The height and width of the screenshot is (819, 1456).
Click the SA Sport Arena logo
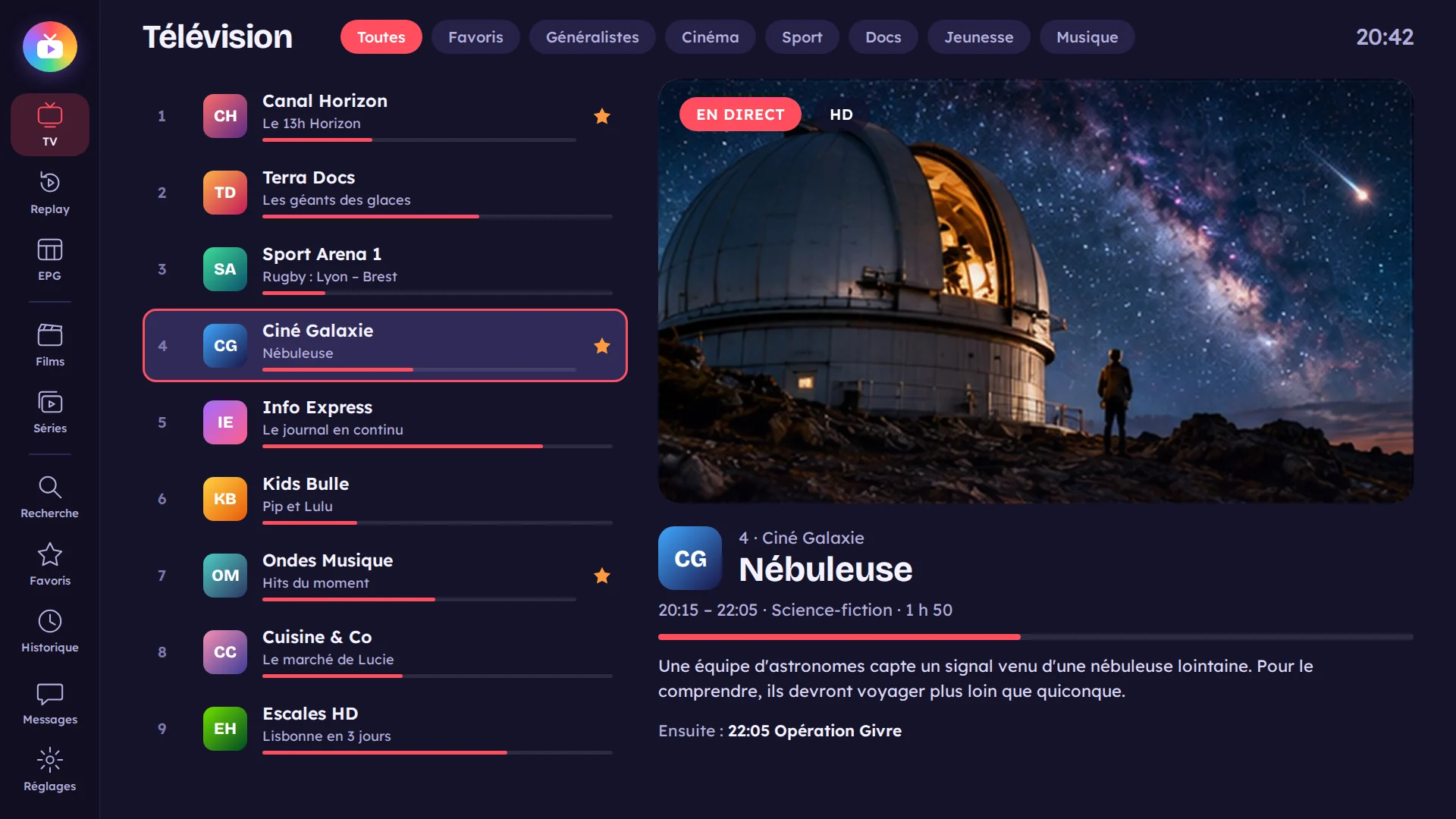click(x=225, y=269)
